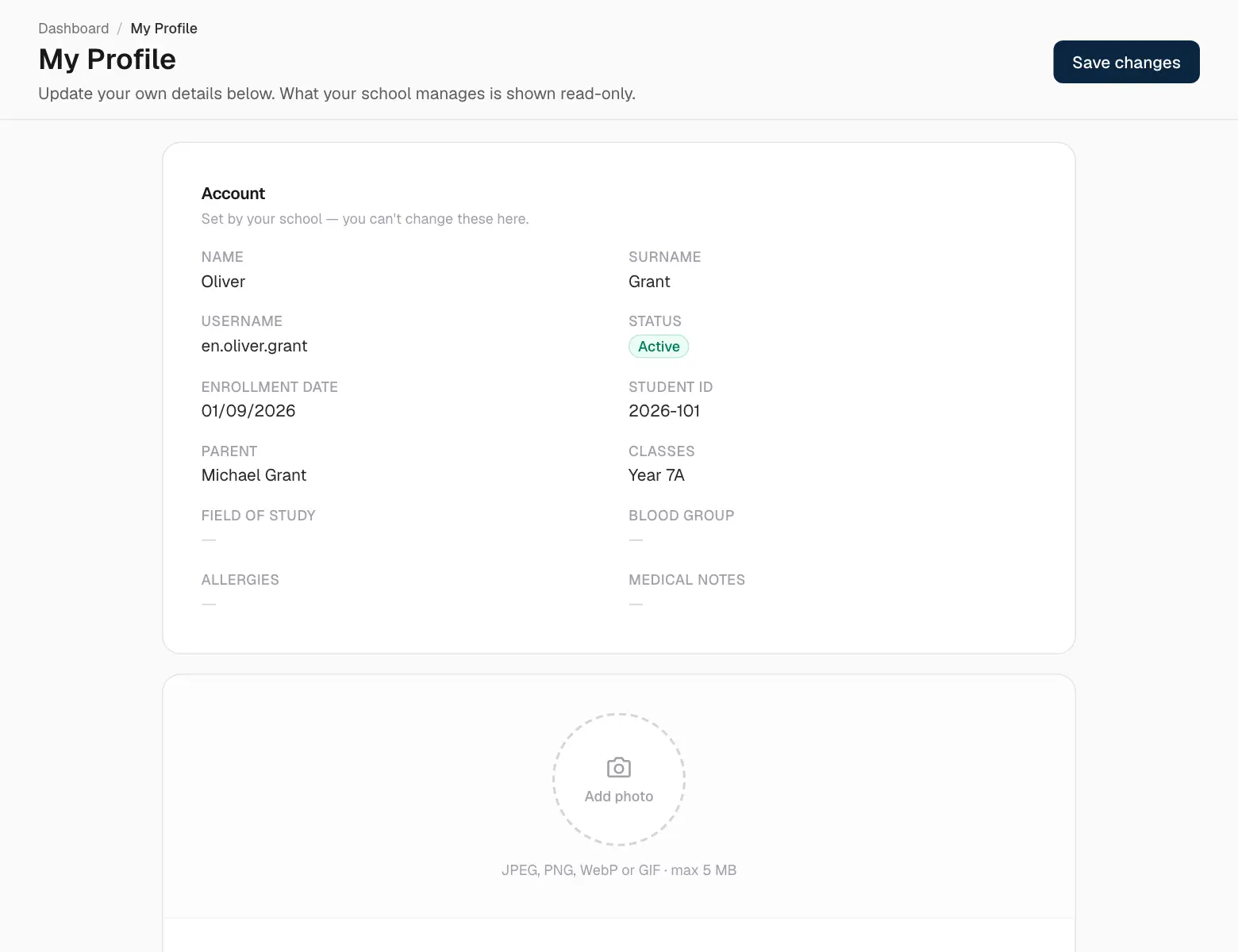Select the username en.oliver.grant
The image size is (1238, 952).
point(254,346)
